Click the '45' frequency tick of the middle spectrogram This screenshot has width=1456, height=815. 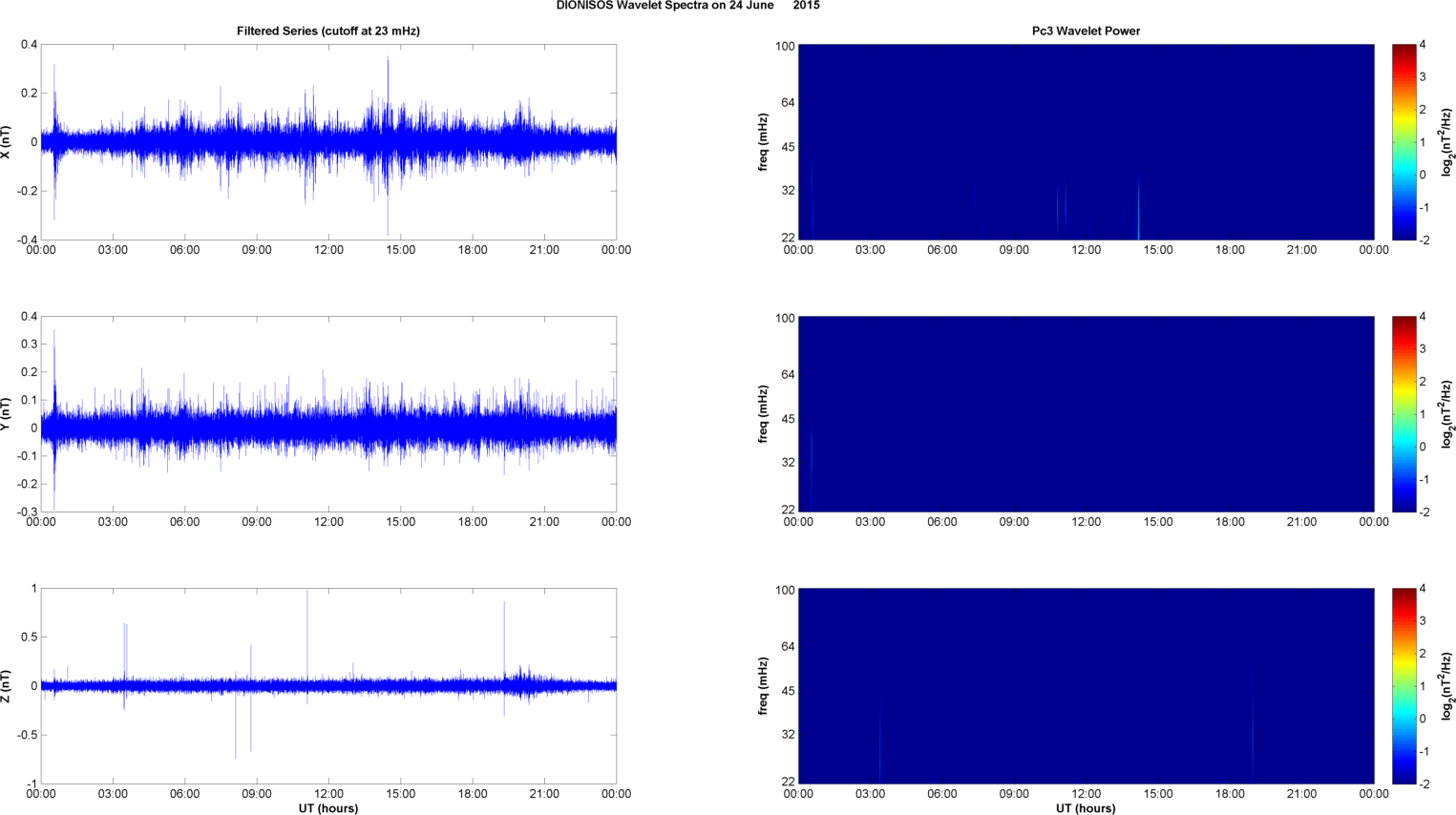tap(788, 419)
